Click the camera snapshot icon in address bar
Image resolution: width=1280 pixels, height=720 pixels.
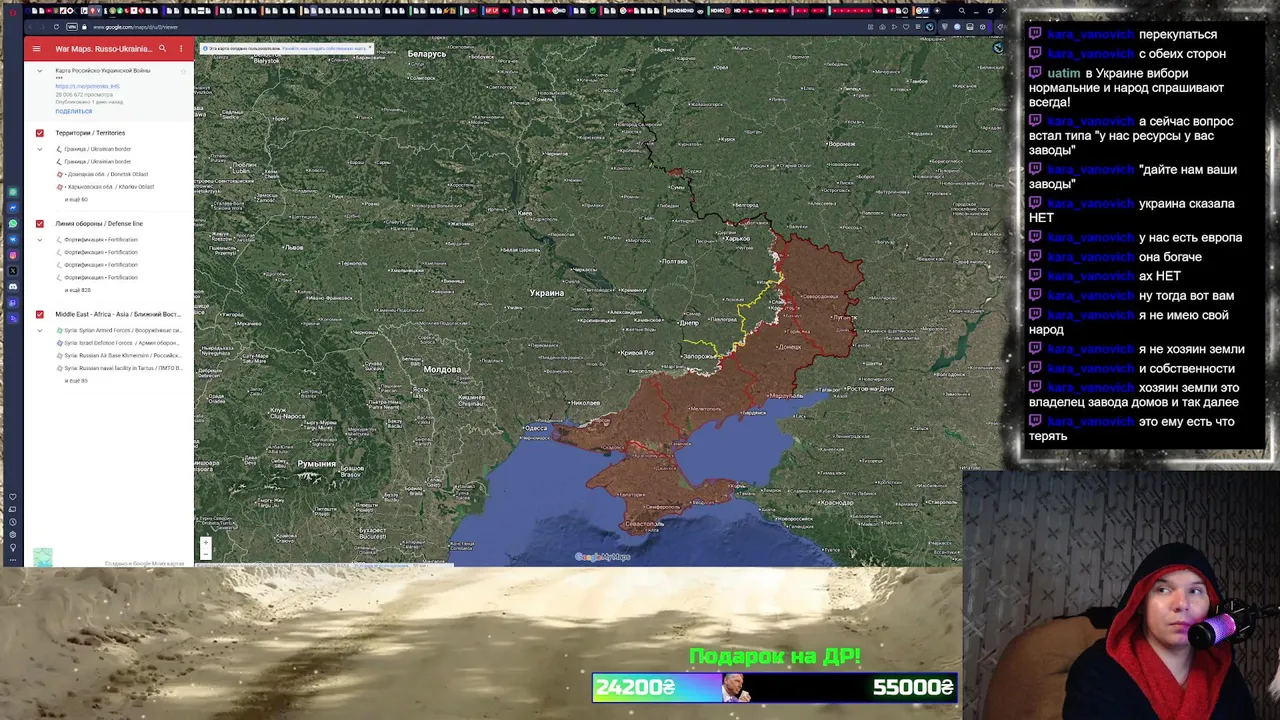click(x=882, y=27)
